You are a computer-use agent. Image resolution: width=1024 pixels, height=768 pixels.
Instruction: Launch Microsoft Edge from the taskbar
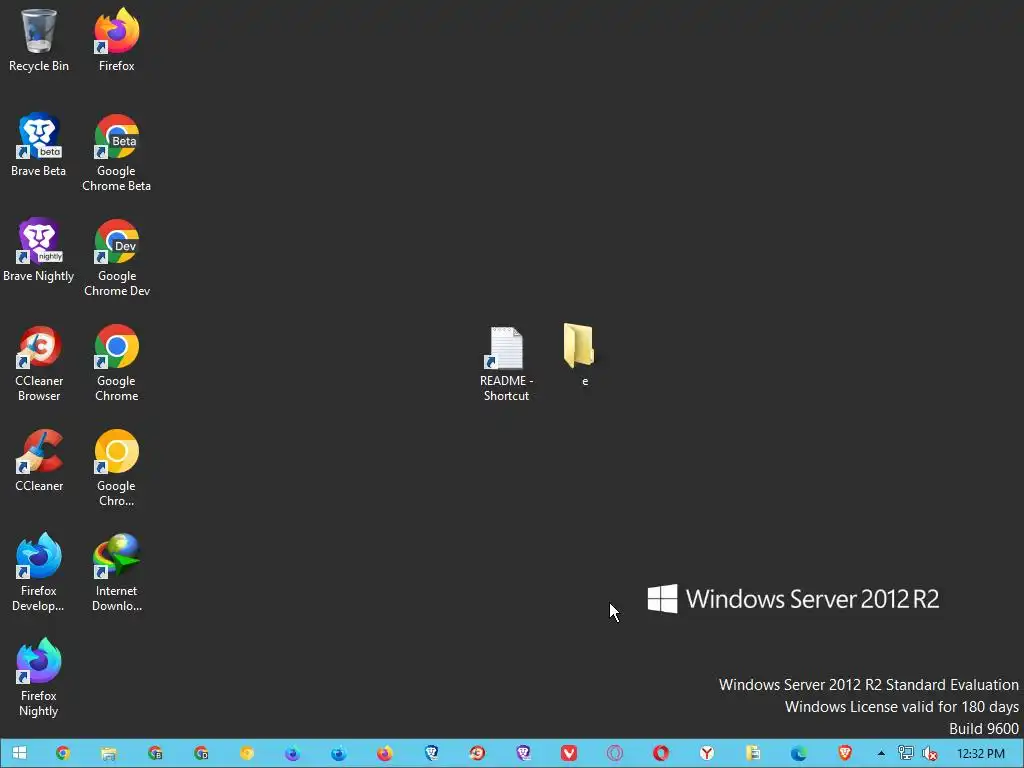(799, 753)
